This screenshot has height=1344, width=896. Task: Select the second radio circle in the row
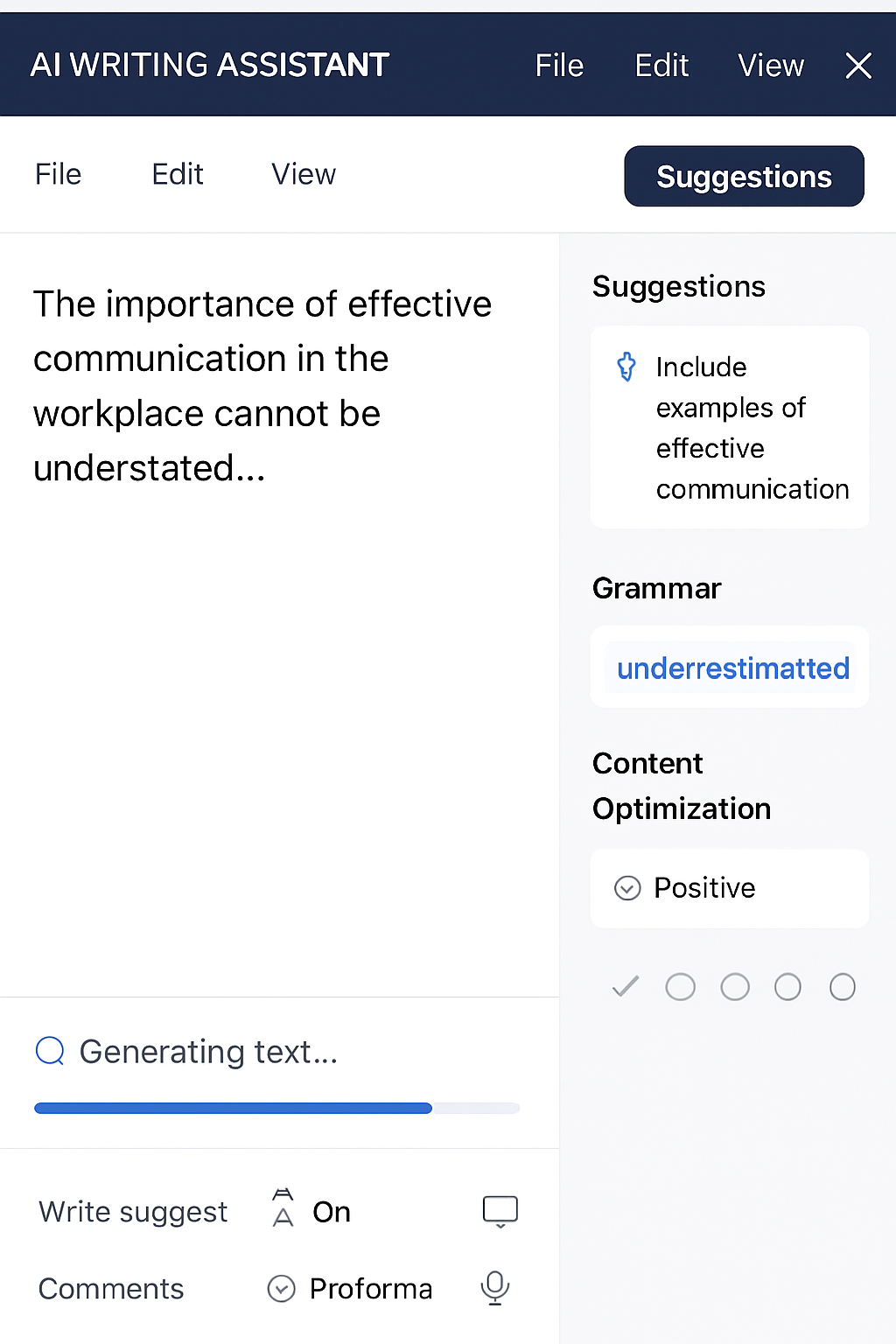pos(735,987)
